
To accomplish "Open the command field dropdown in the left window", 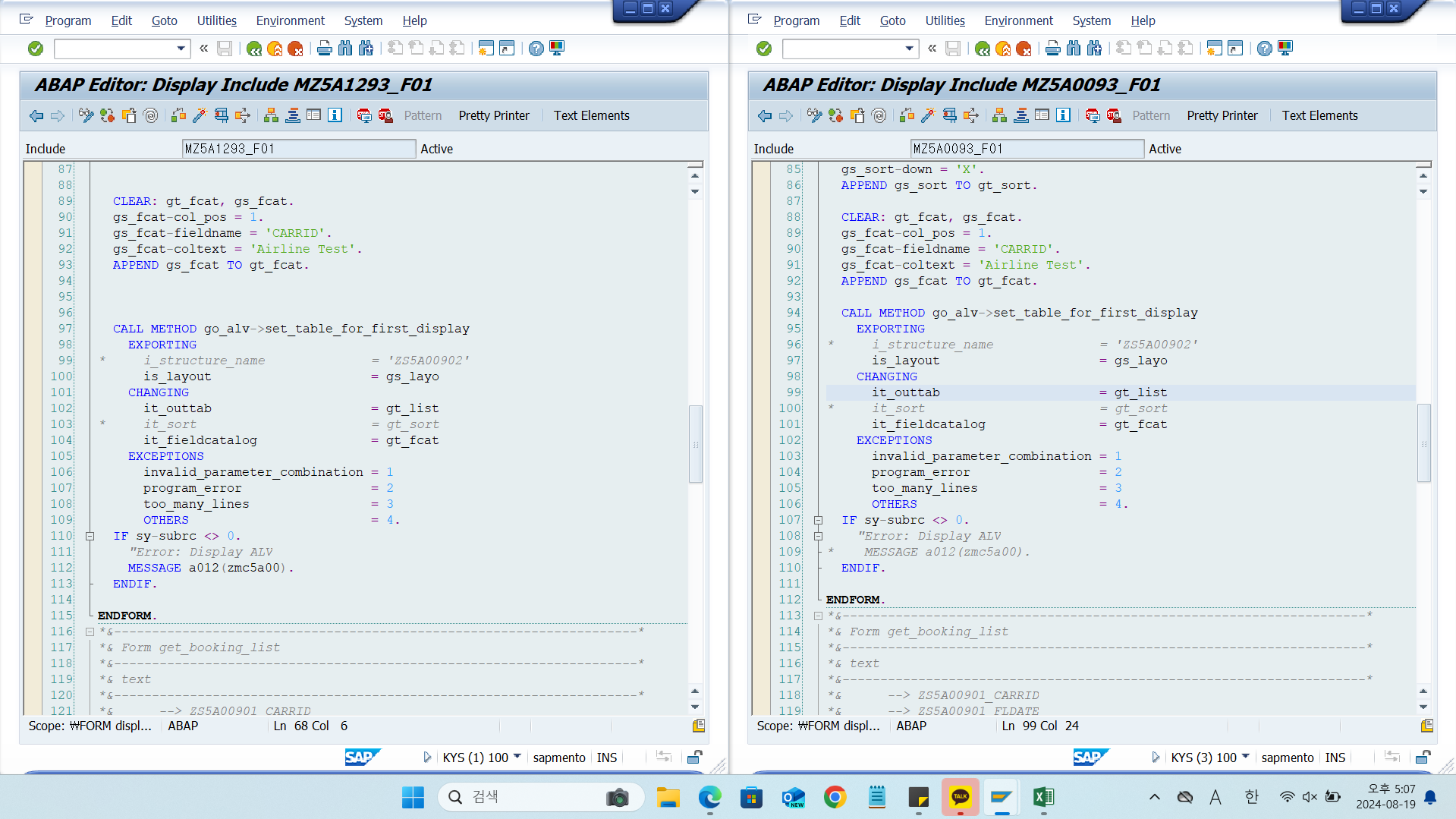I will 181,49.
